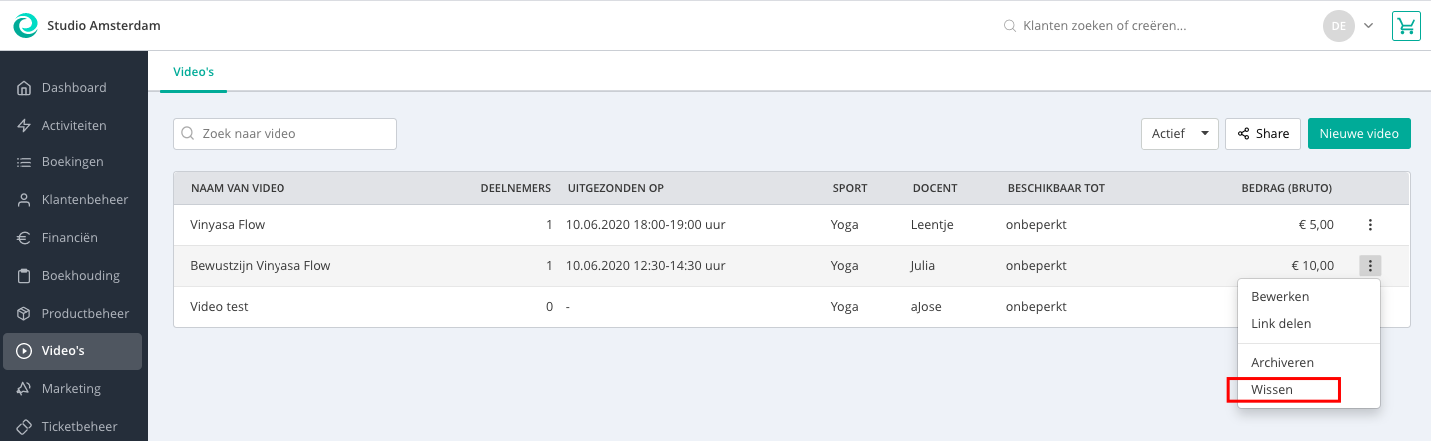
Task: Open Boekhouding clipboard icon
Action: pyautogui.click(x=24, y=276)
